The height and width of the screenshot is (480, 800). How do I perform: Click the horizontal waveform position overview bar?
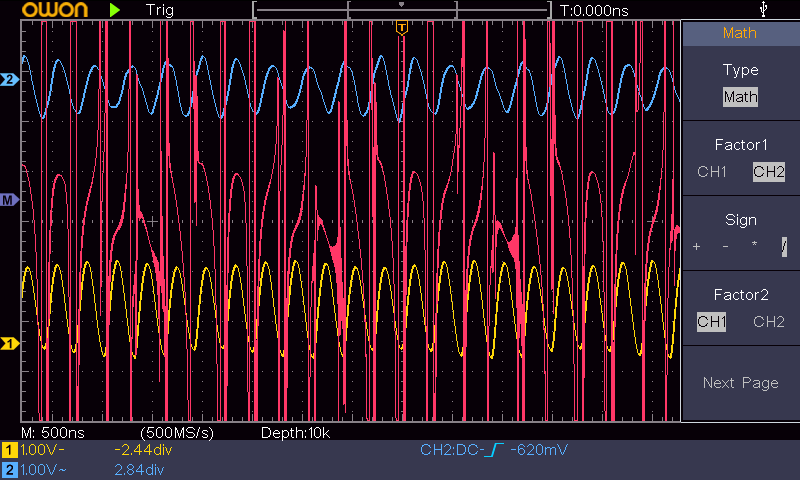pos(402,10)
